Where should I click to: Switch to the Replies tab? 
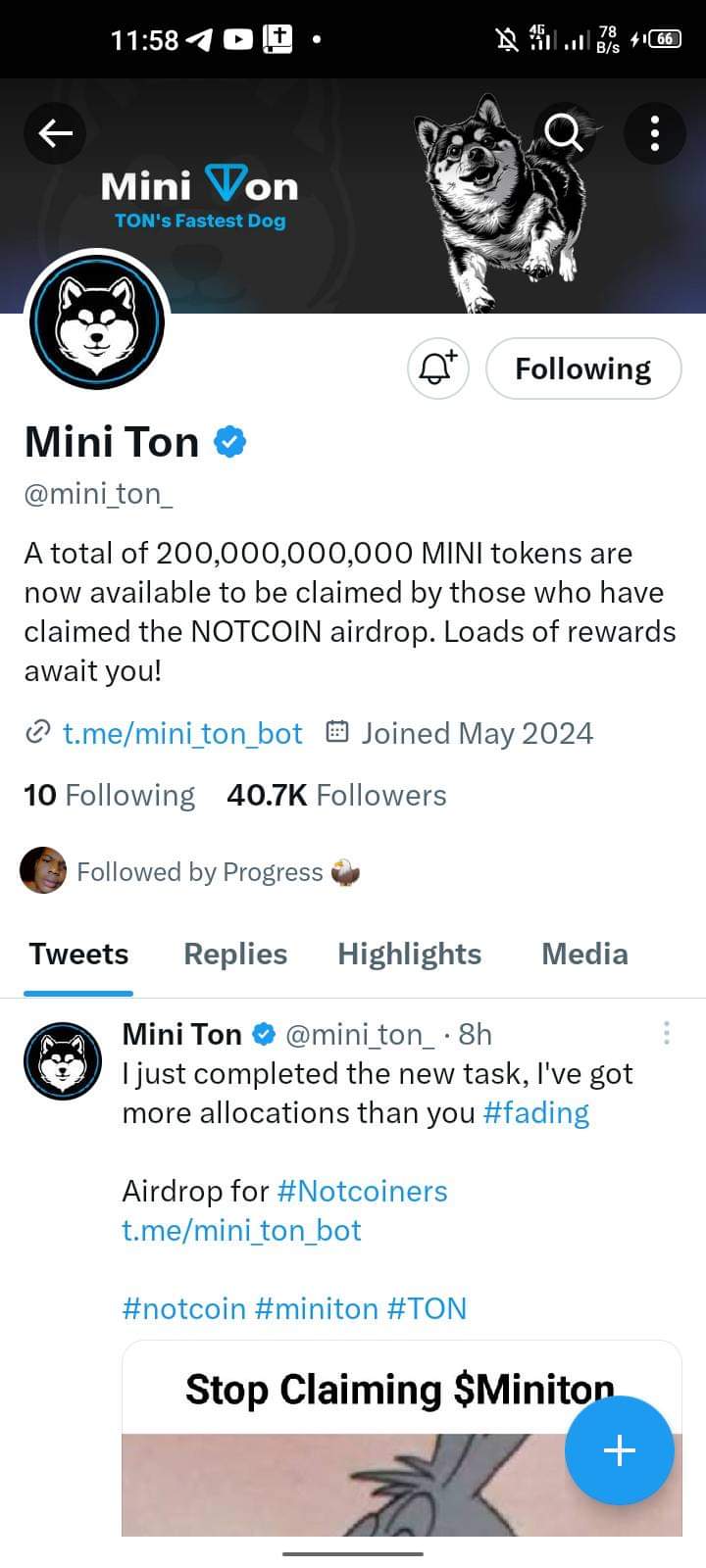pos(235,954)
